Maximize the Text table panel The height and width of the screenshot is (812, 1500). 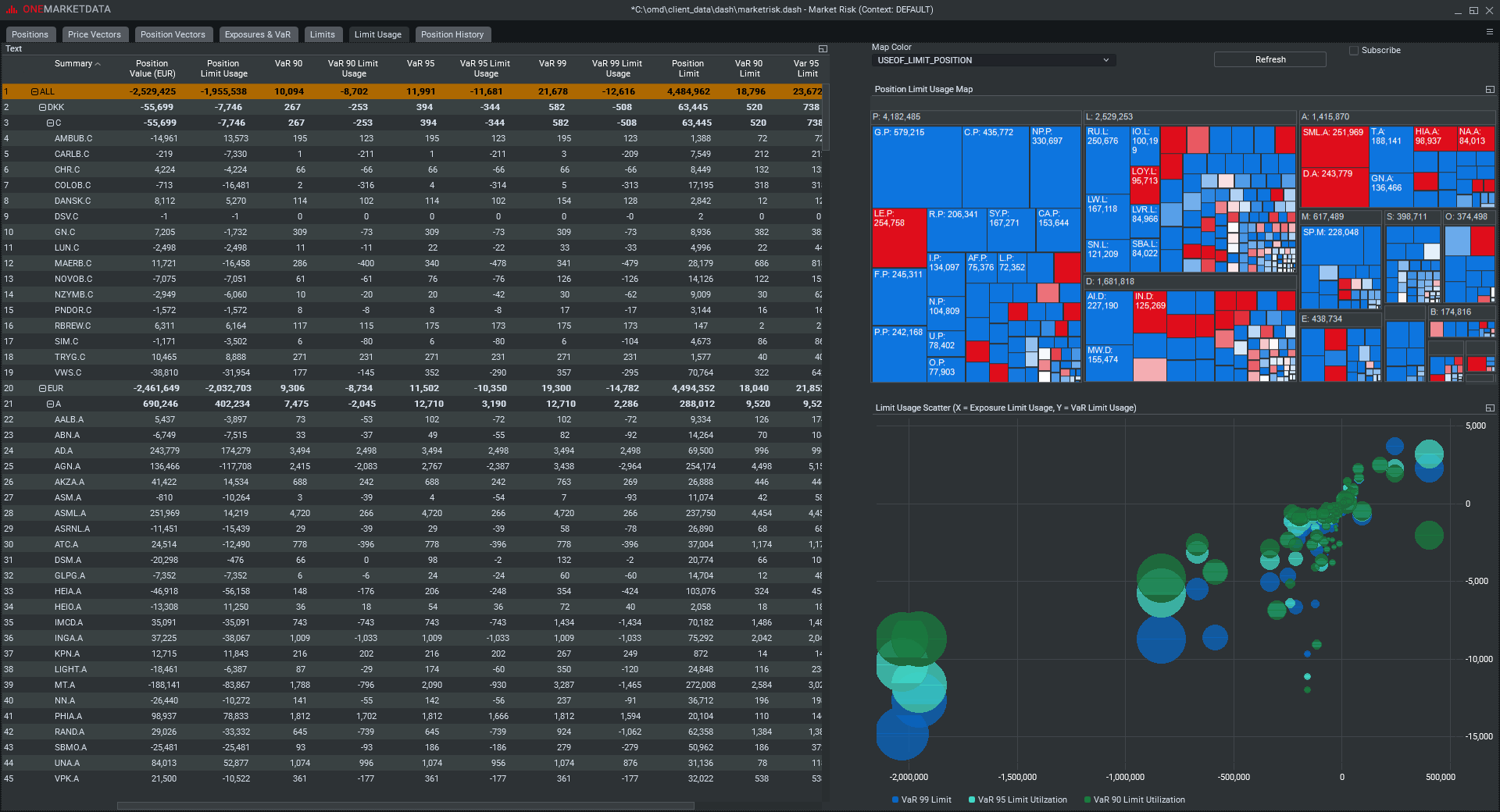click(x=823, y=49)
